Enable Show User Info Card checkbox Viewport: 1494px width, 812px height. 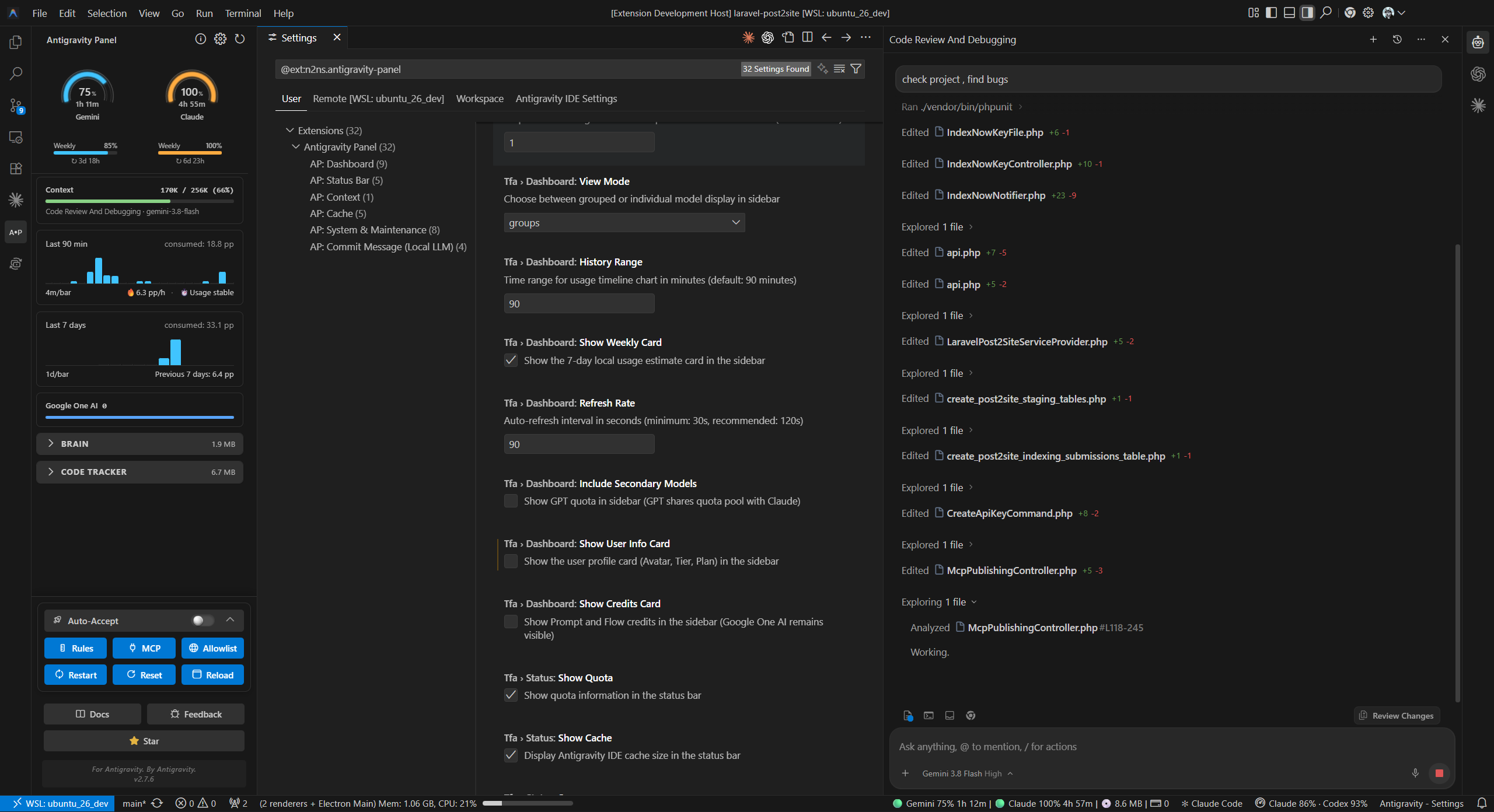(x=511, y=561)
